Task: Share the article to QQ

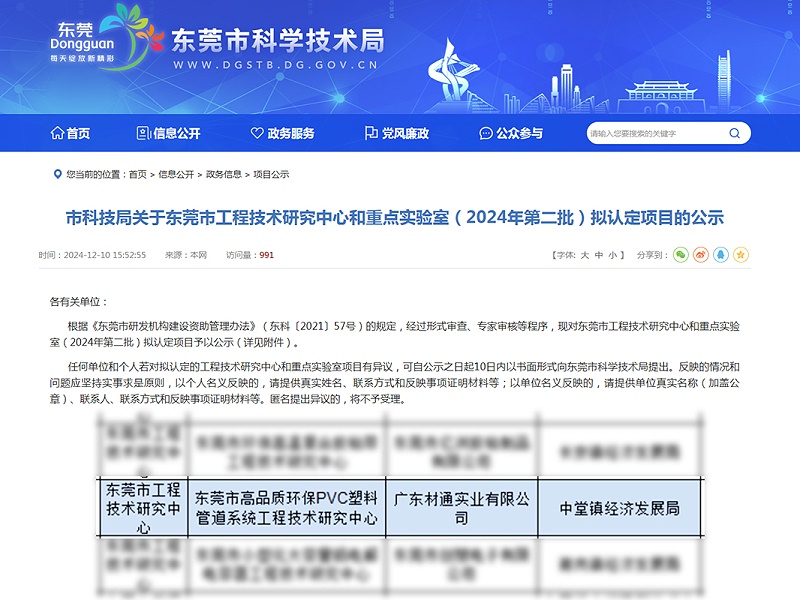Action: [721, 255]
